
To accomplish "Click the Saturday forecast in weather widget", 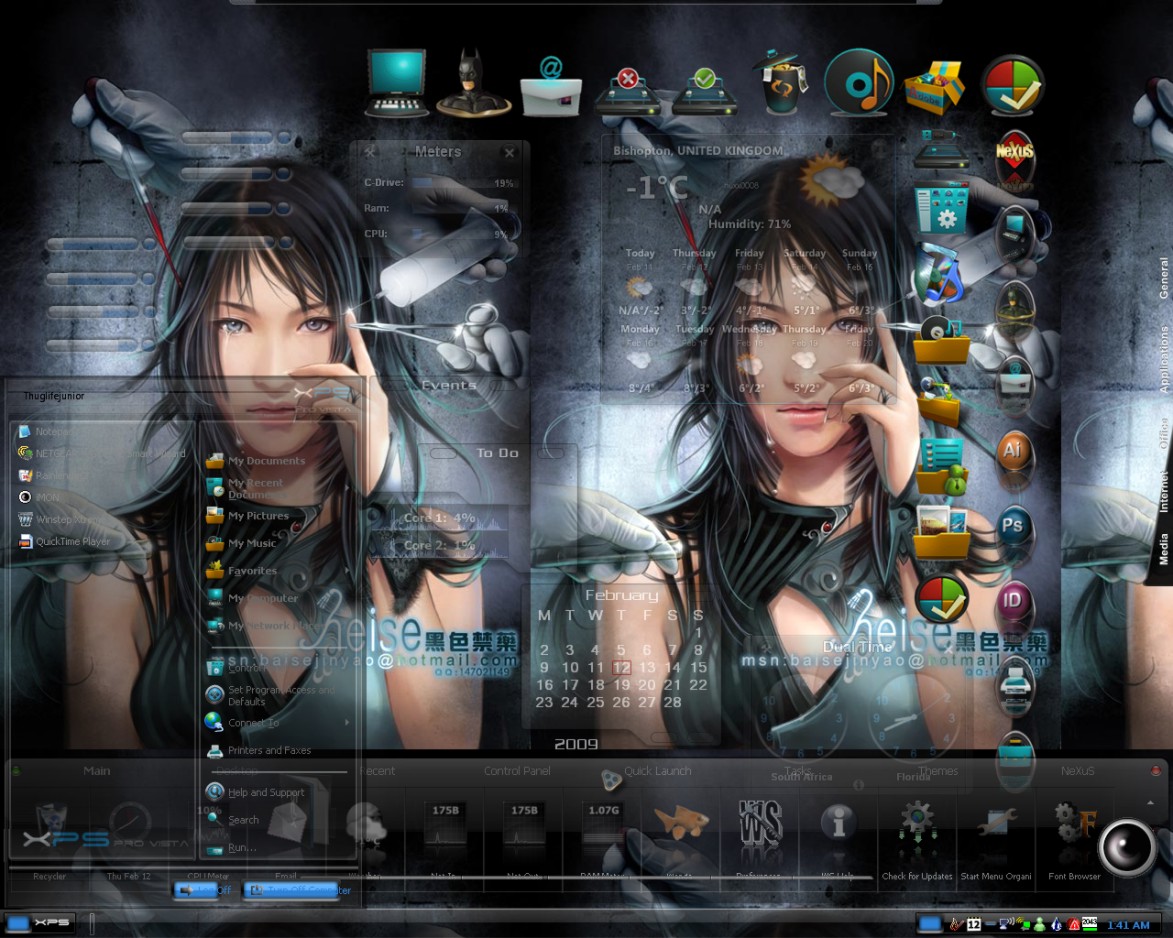I will point(805,281).
